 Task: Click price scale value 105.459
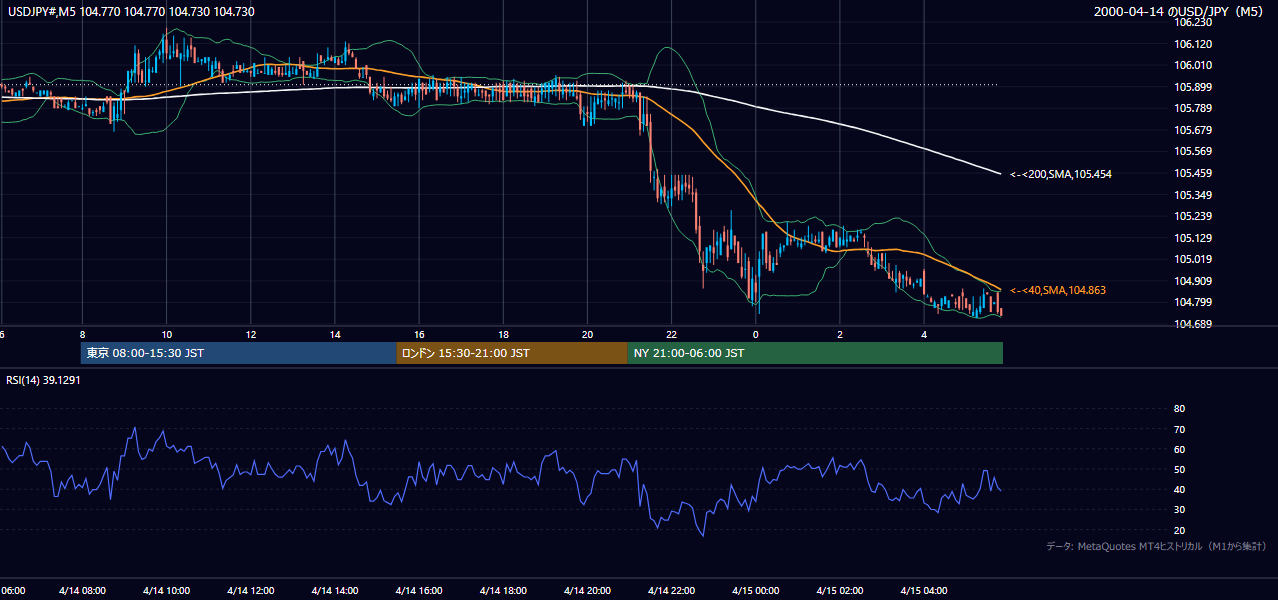click(x=1192, y=173)
